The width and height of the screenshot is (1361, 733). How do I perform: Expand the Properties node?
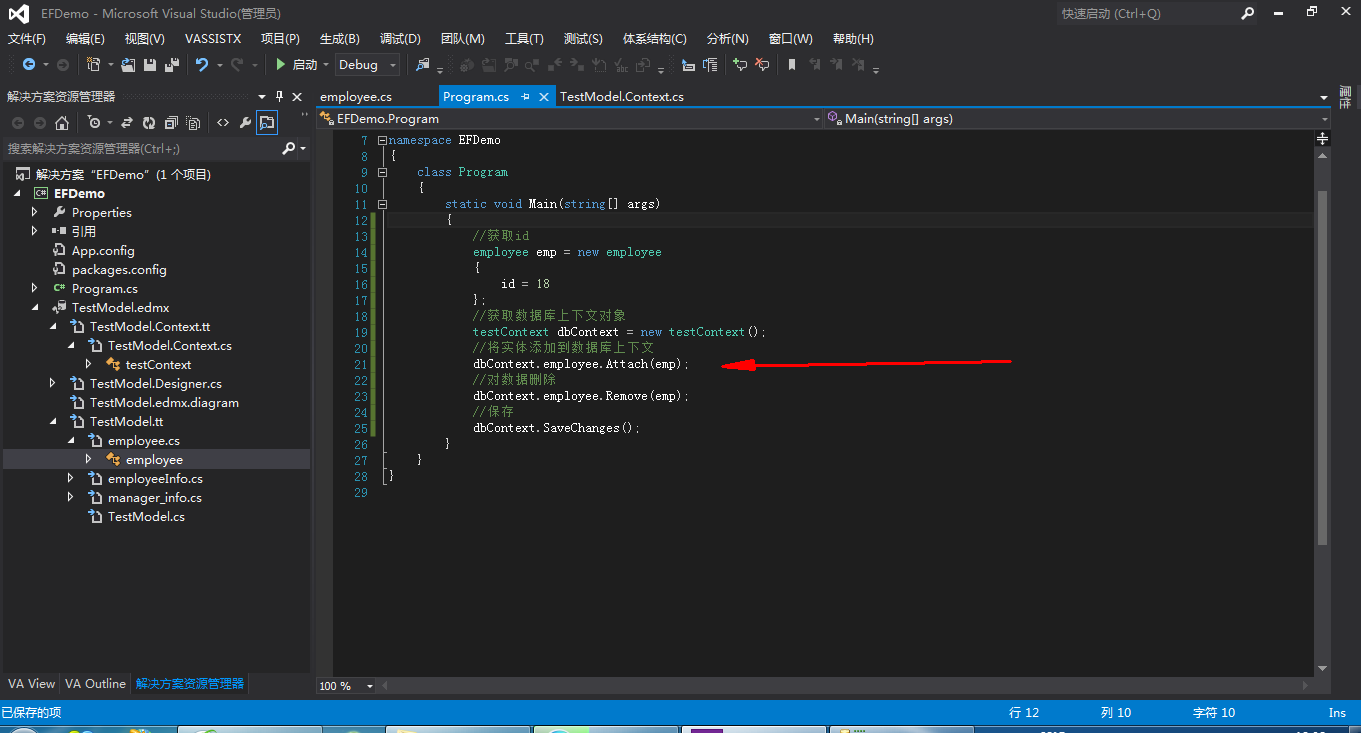[35, 213]
